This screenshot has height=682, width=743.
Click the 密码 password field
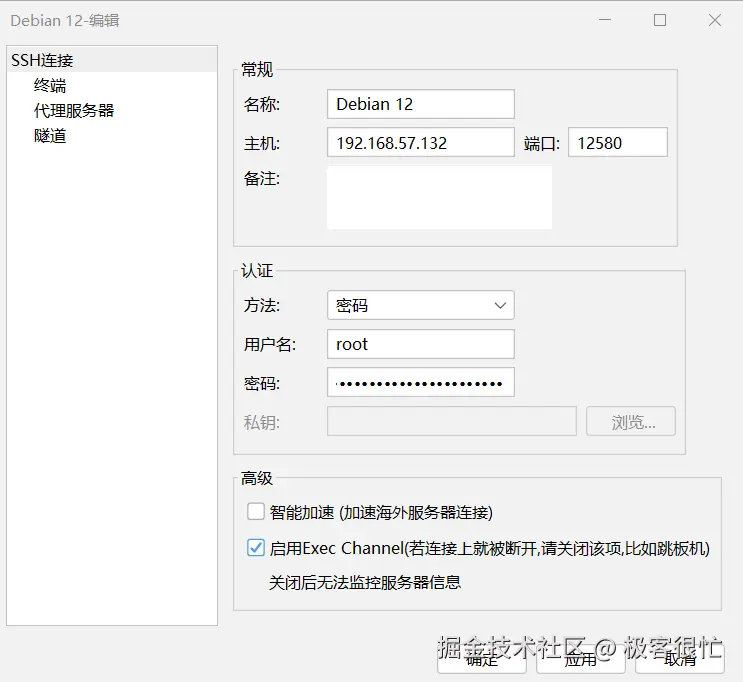(x=421, y=382)
